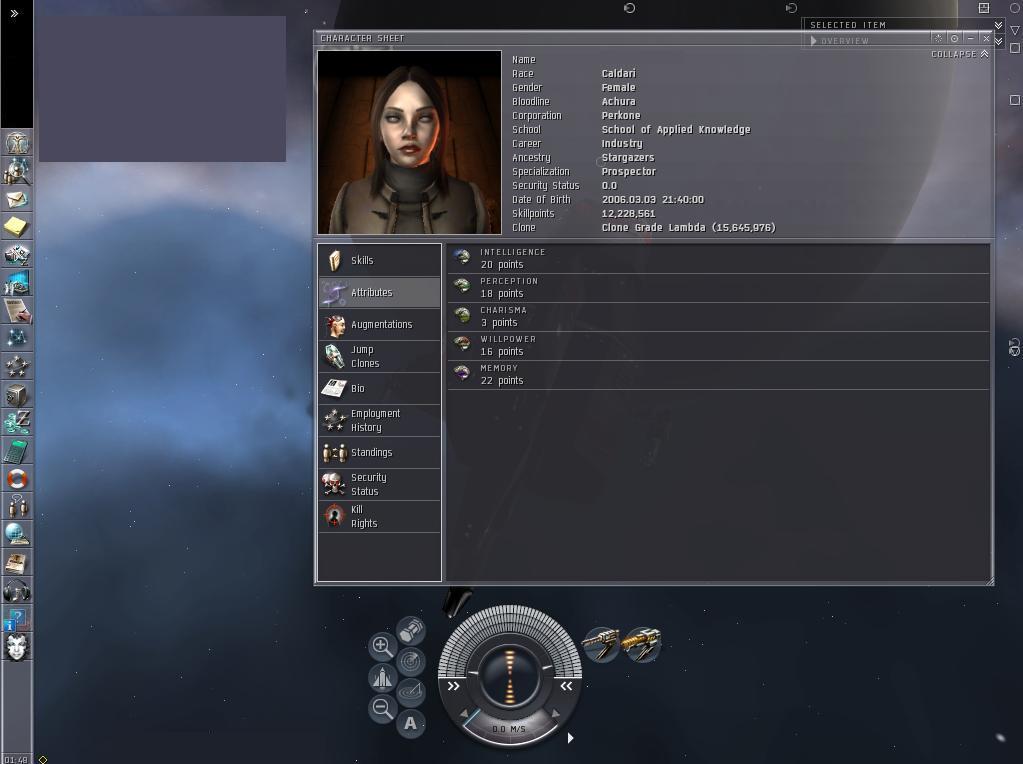1023x764 pixels.
Task: Open the Augmentations tab
Action: click(x=379, y=324)
